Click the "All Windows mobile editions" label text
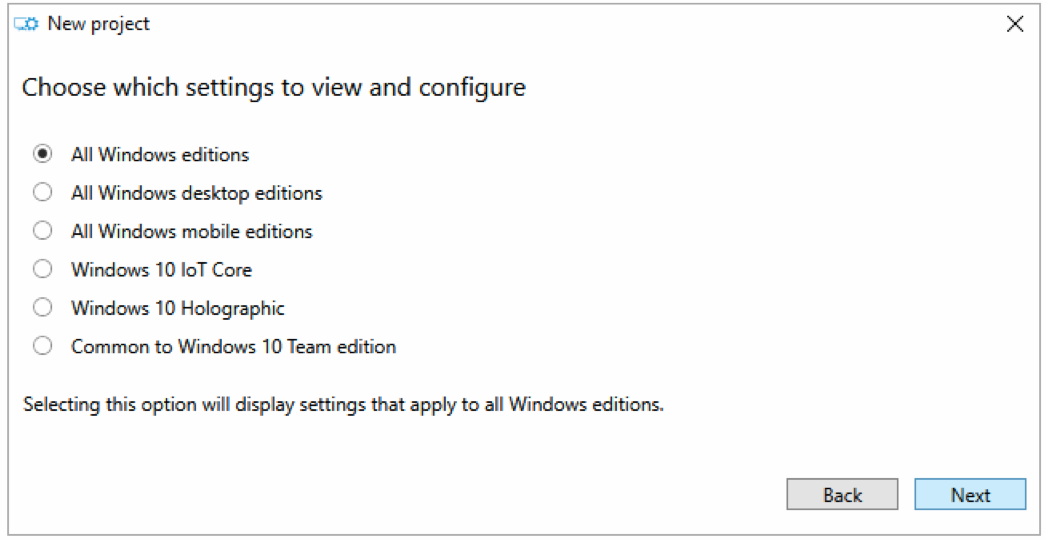 coord(192,231)
